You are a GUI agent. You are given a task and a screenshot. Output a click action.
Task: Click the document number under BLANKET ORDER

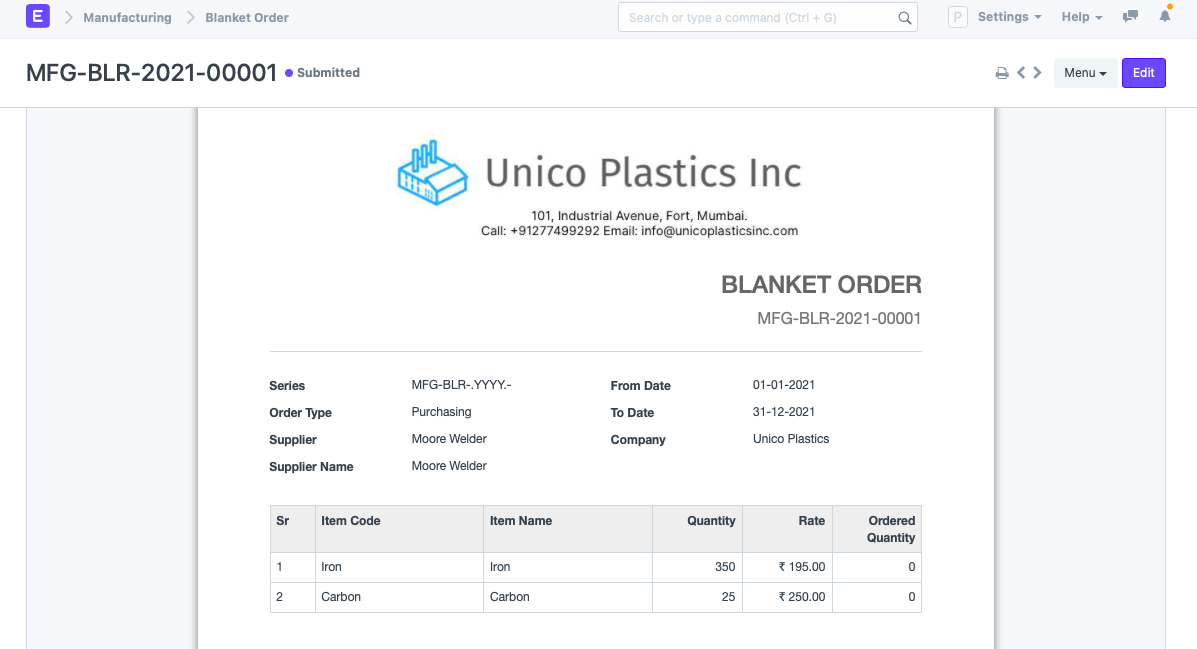coord(839,318)
